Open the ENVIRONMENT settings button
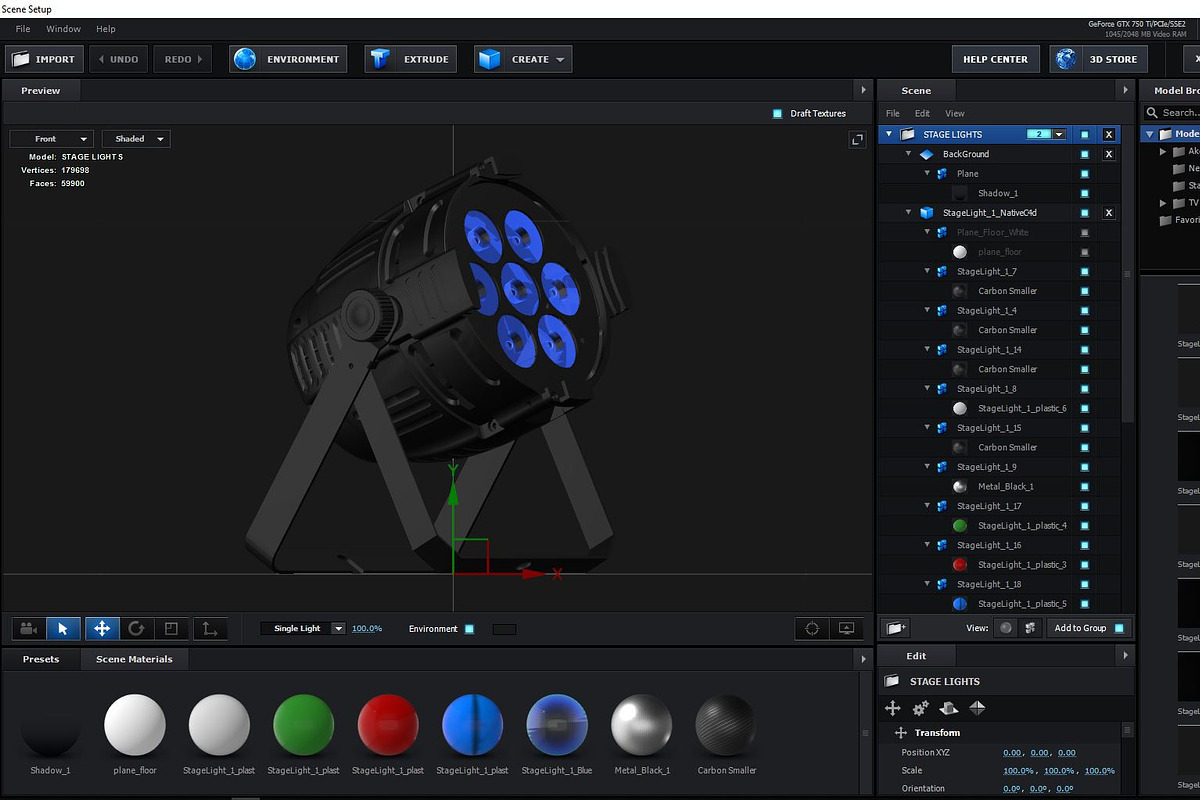The height and width of the screenshot is (800, 1200). click(288, 59)
